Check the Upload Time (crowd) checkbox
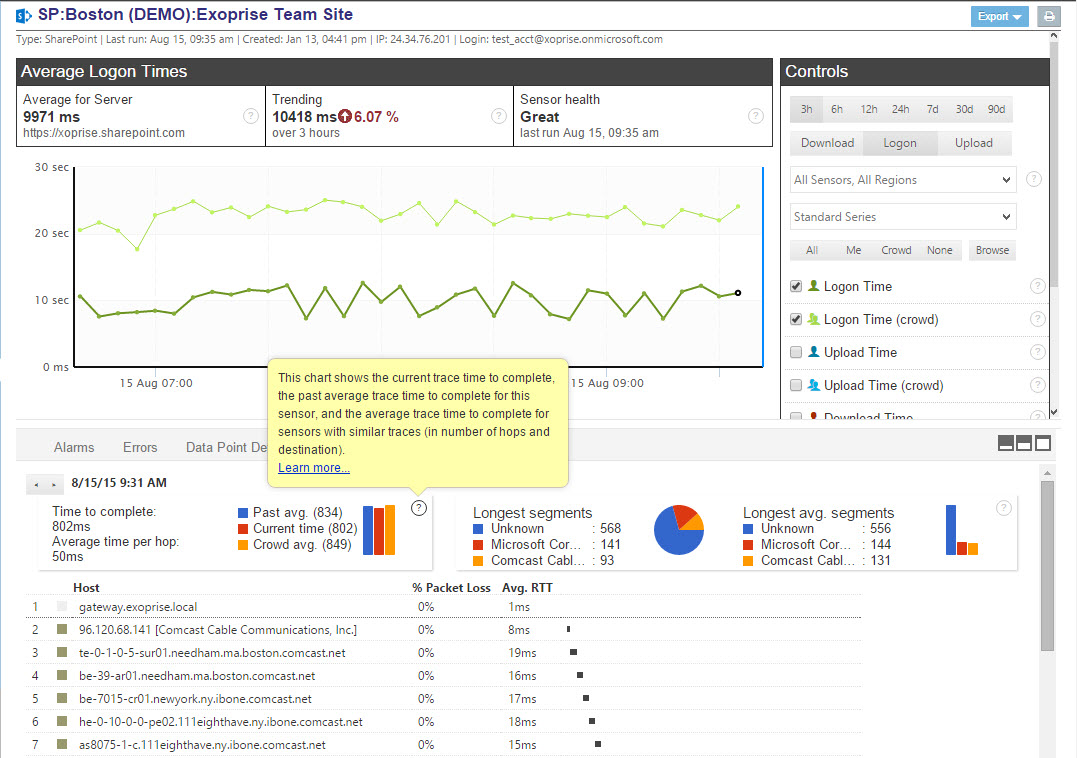Viewport: 1077px width, 758px height. 796,385
